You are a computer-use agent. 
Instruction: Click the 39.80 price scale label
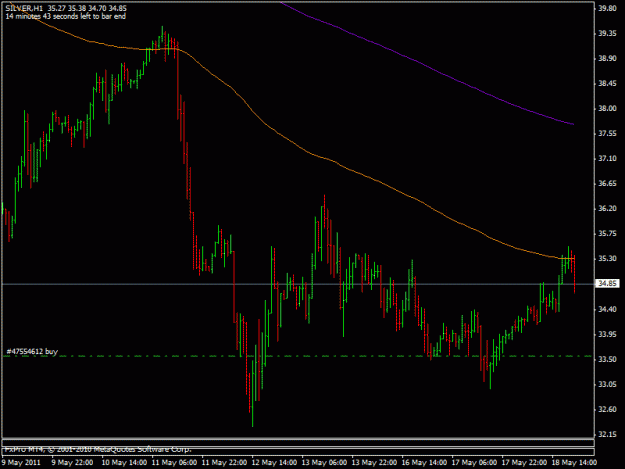607,8
